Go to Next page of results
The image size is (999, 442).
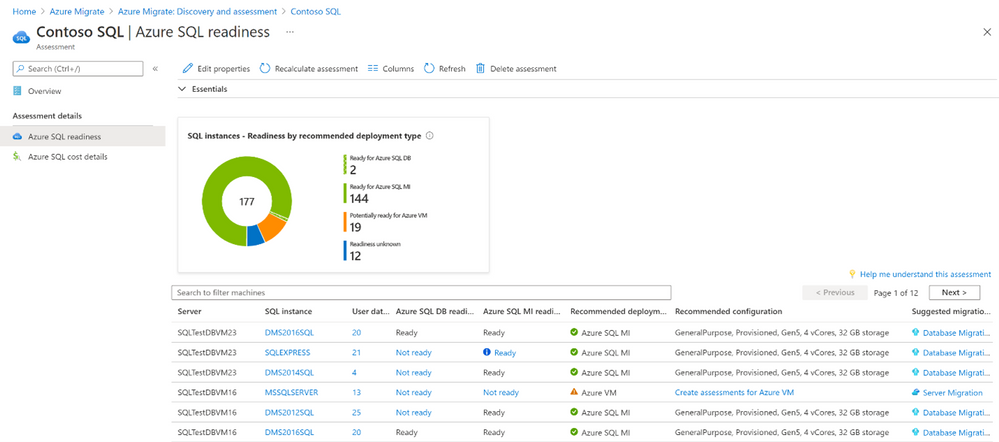pyautogui.click(x=954, y=292)
